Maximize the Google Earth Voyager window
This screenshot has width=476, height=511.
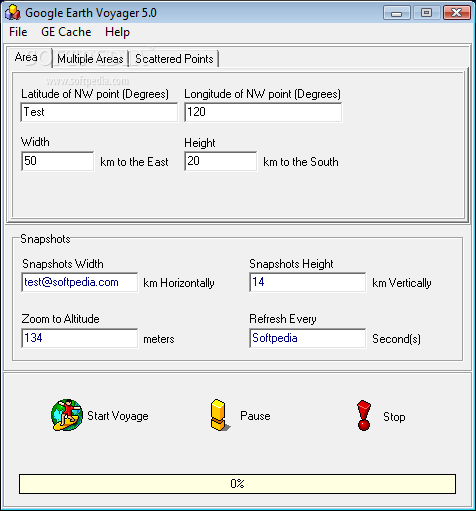point(426,13)
